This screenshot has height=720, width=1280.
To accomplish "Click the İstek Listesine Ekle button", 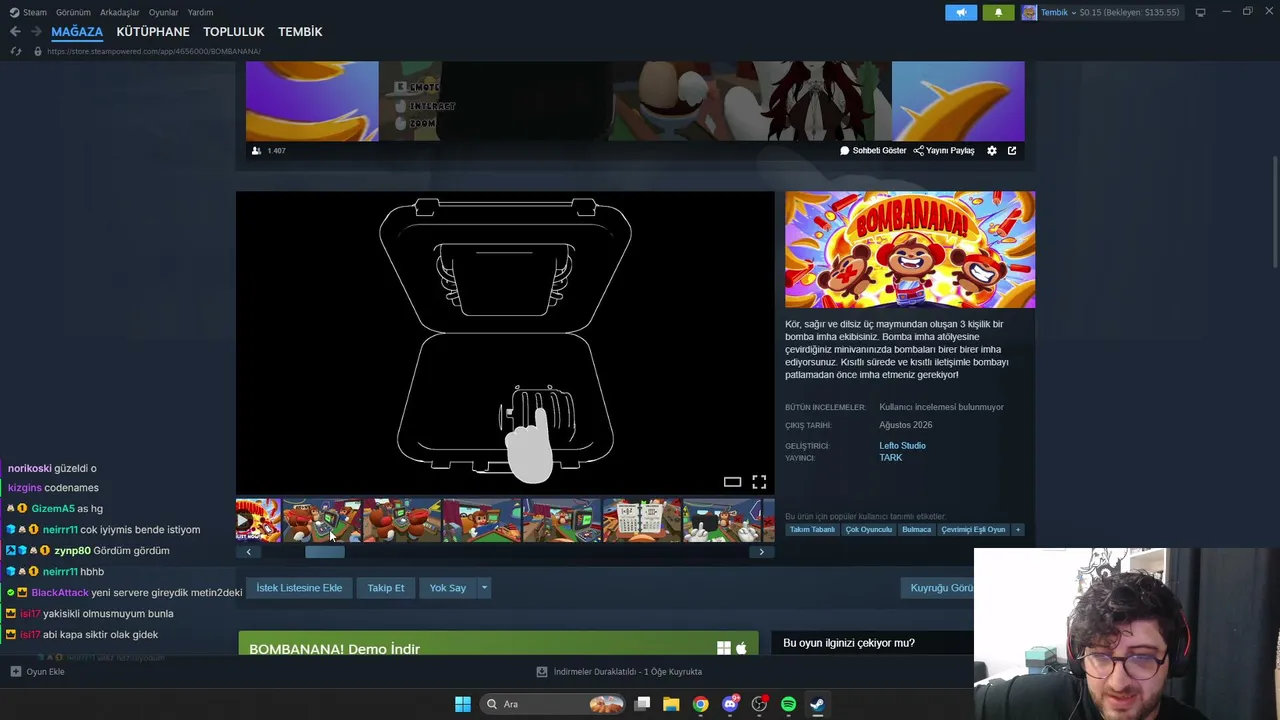I will click(299, 588).
